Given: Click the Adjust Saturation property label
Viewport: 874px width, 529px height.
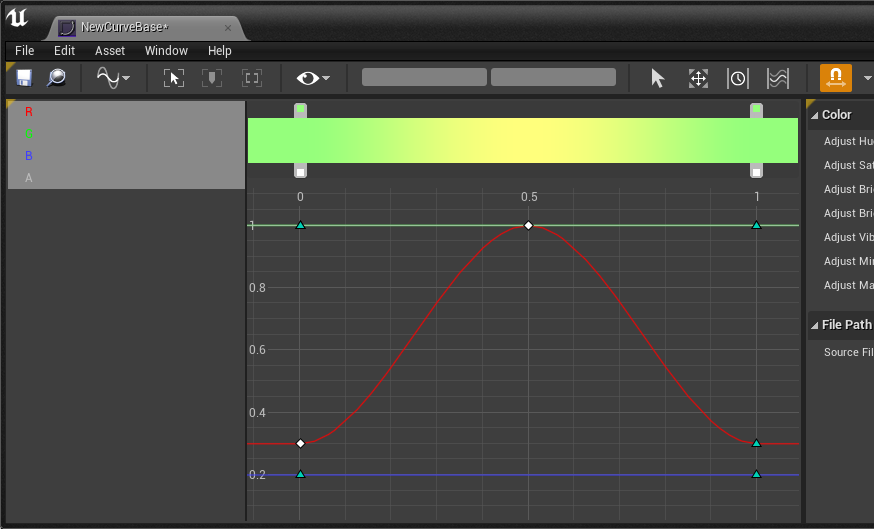Looking at the screenshot, I should [848, 166].
